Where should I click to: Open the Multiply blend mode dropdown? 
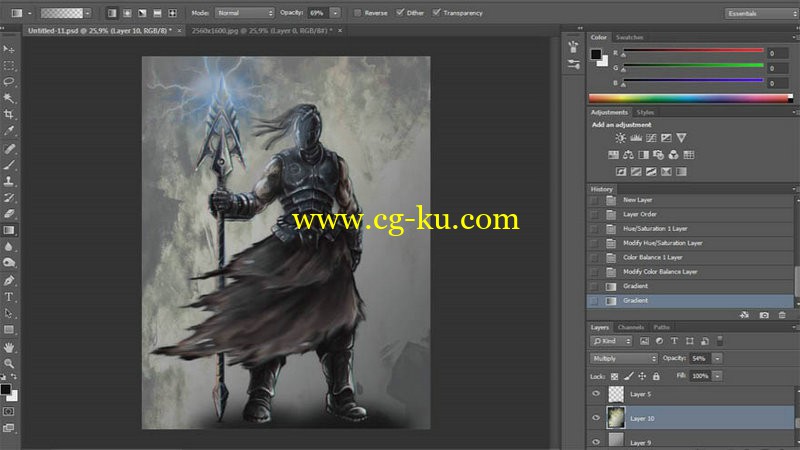623,359
